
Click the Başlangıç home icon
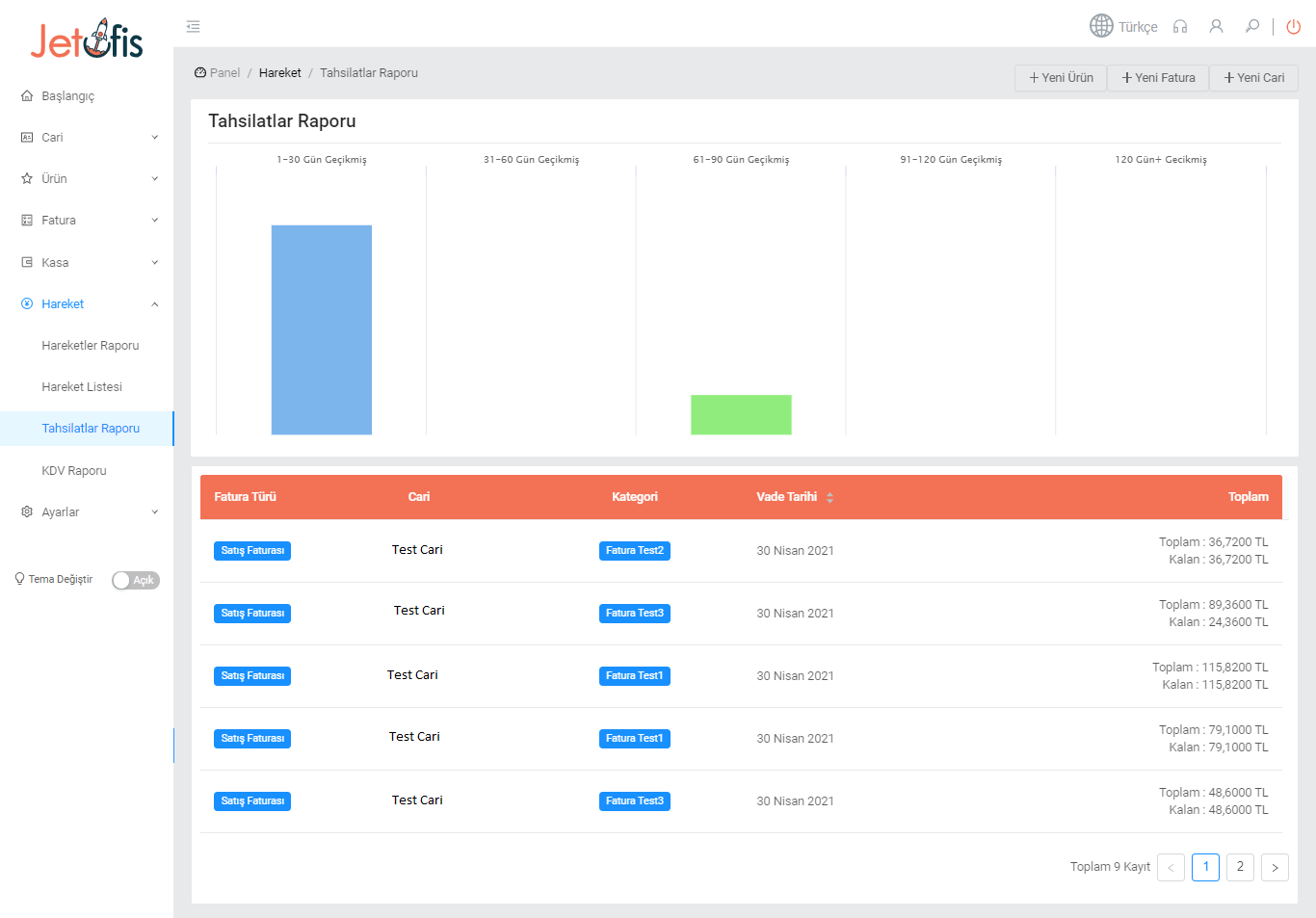click(x=27, y=96)
